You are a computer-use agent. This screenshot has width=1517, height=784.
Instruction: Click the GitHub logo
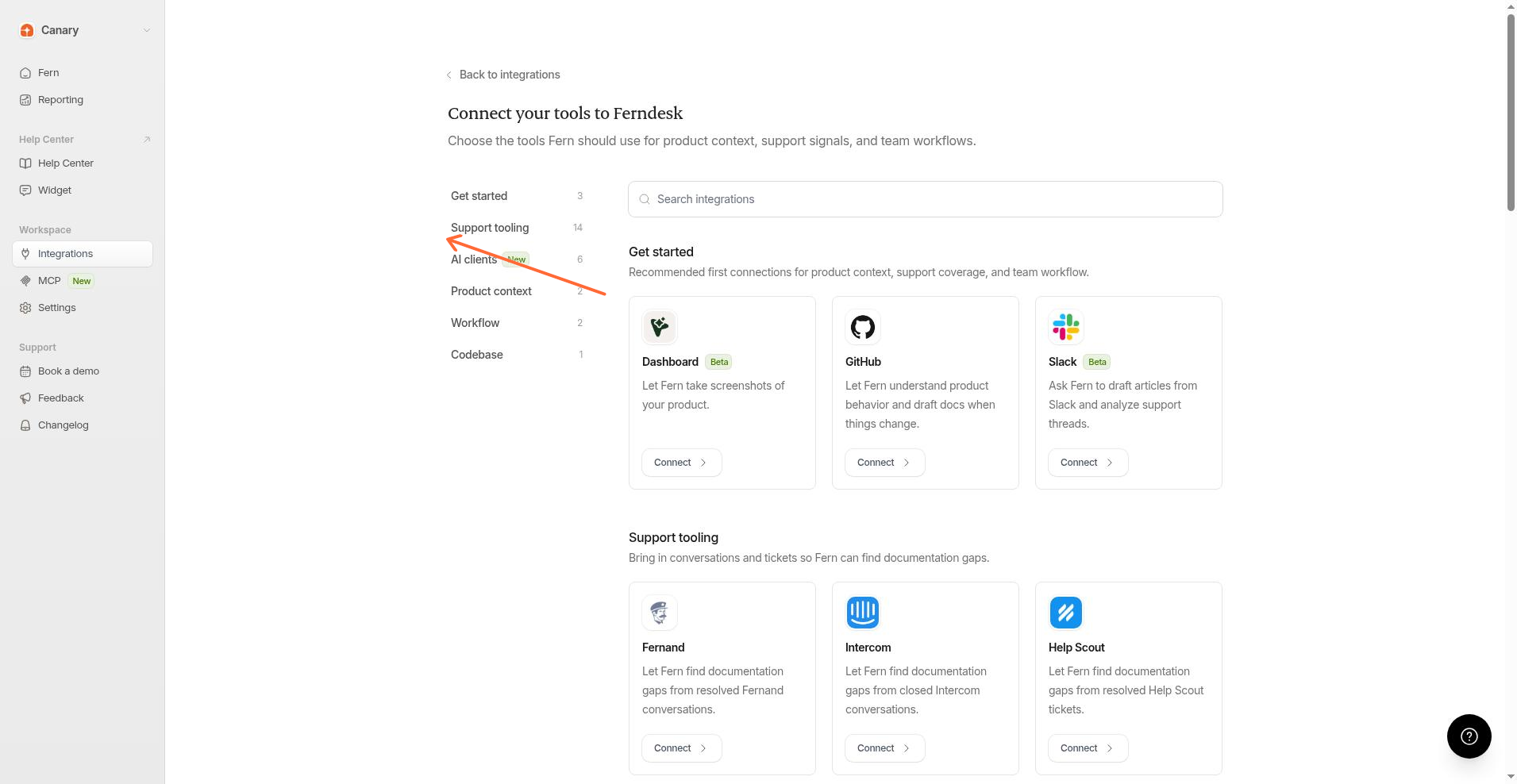click(863, 327)
